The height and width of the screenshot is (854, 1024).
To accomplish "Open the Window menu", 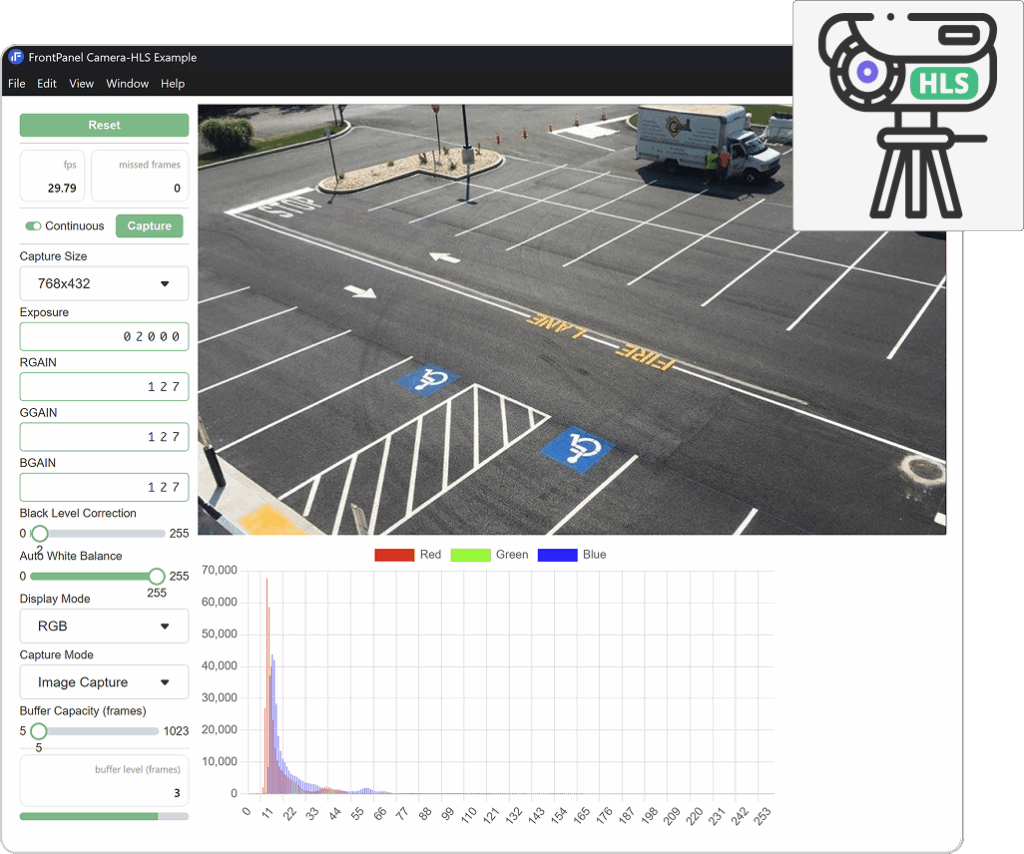I will (x=127, y=84).
